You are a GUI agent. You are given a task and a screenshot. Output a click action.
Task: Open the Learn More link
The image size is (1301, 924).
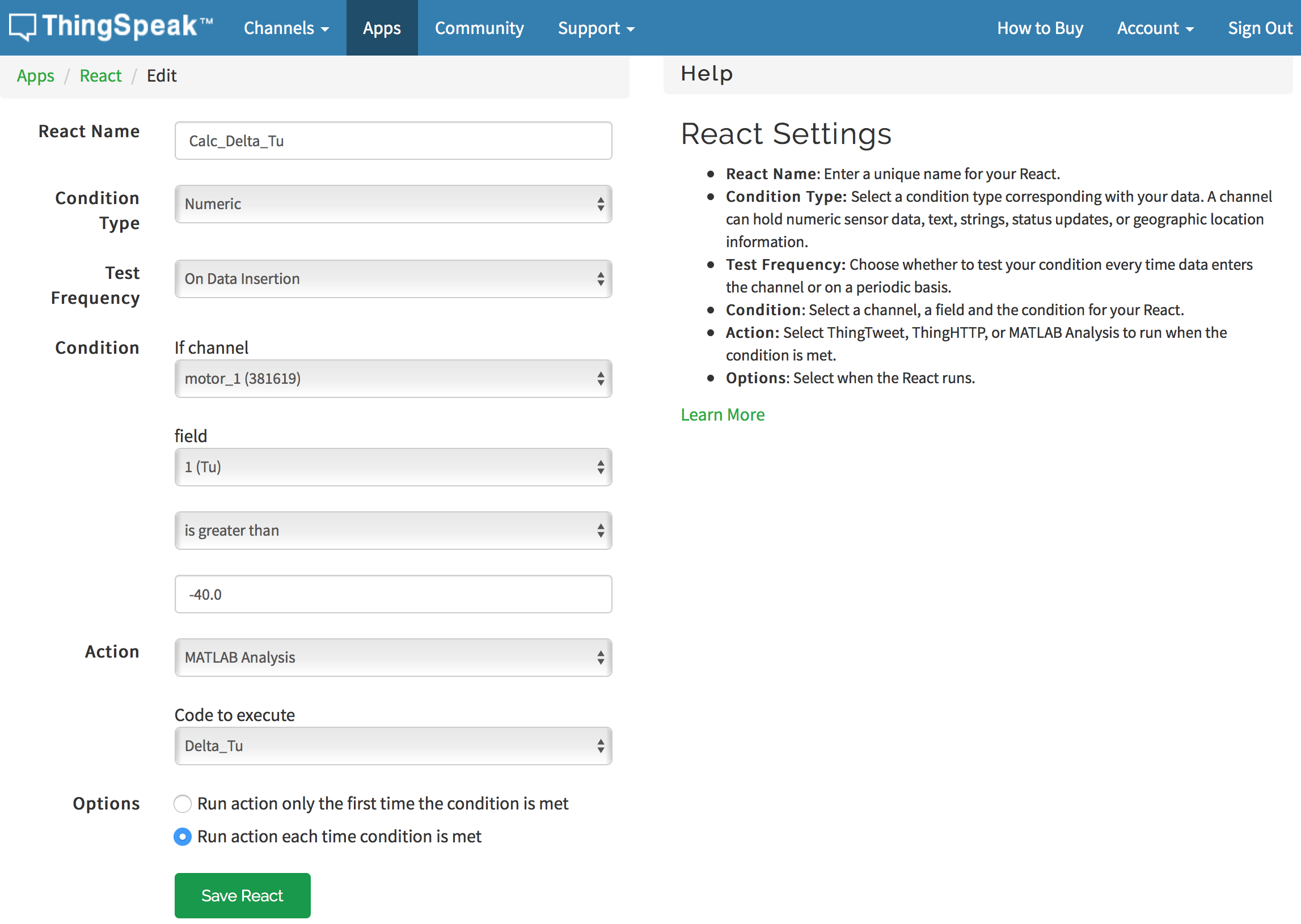pos(722,414)
